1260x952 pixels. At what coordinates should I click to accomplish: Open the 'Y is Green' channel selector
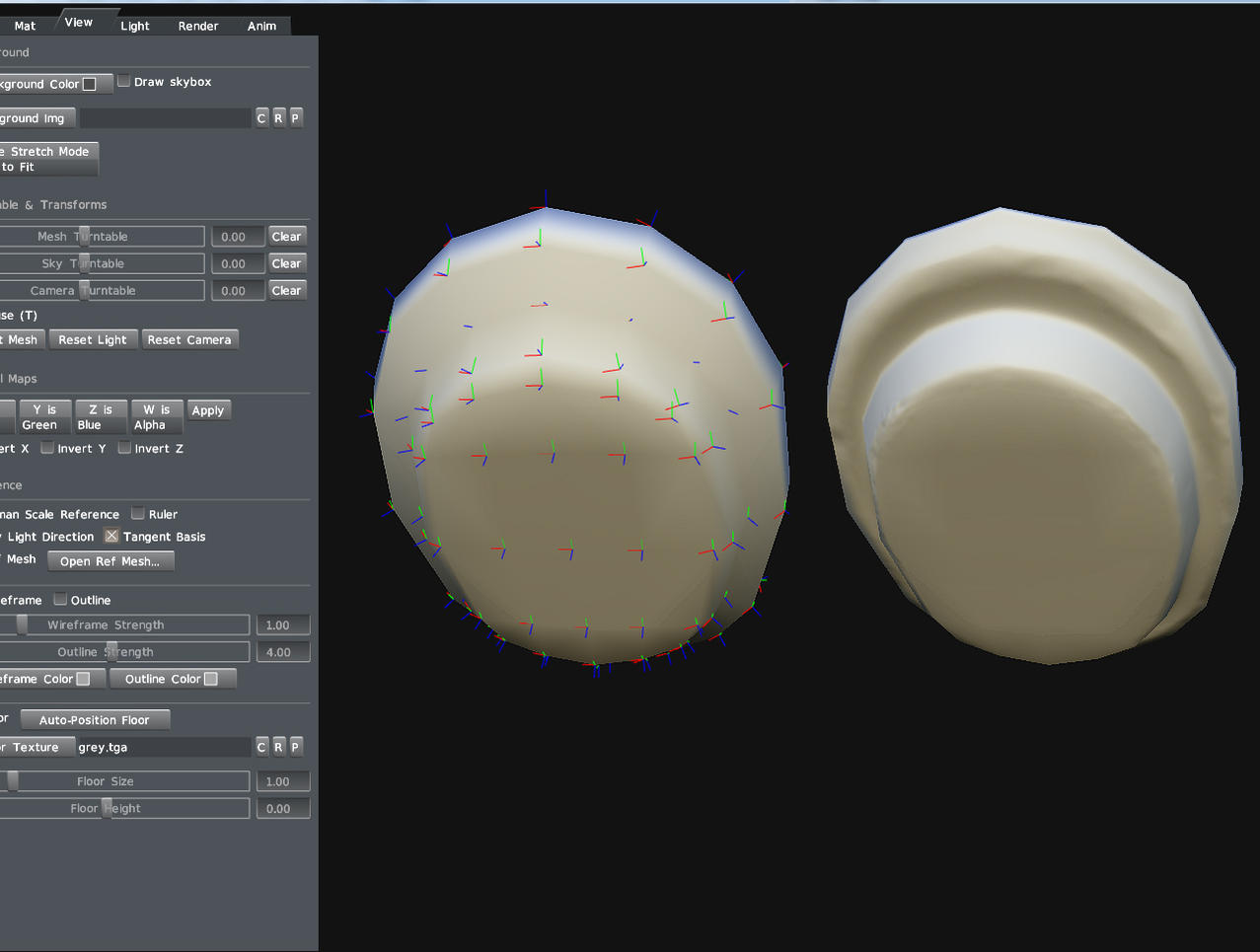click(x=44, y=416)
